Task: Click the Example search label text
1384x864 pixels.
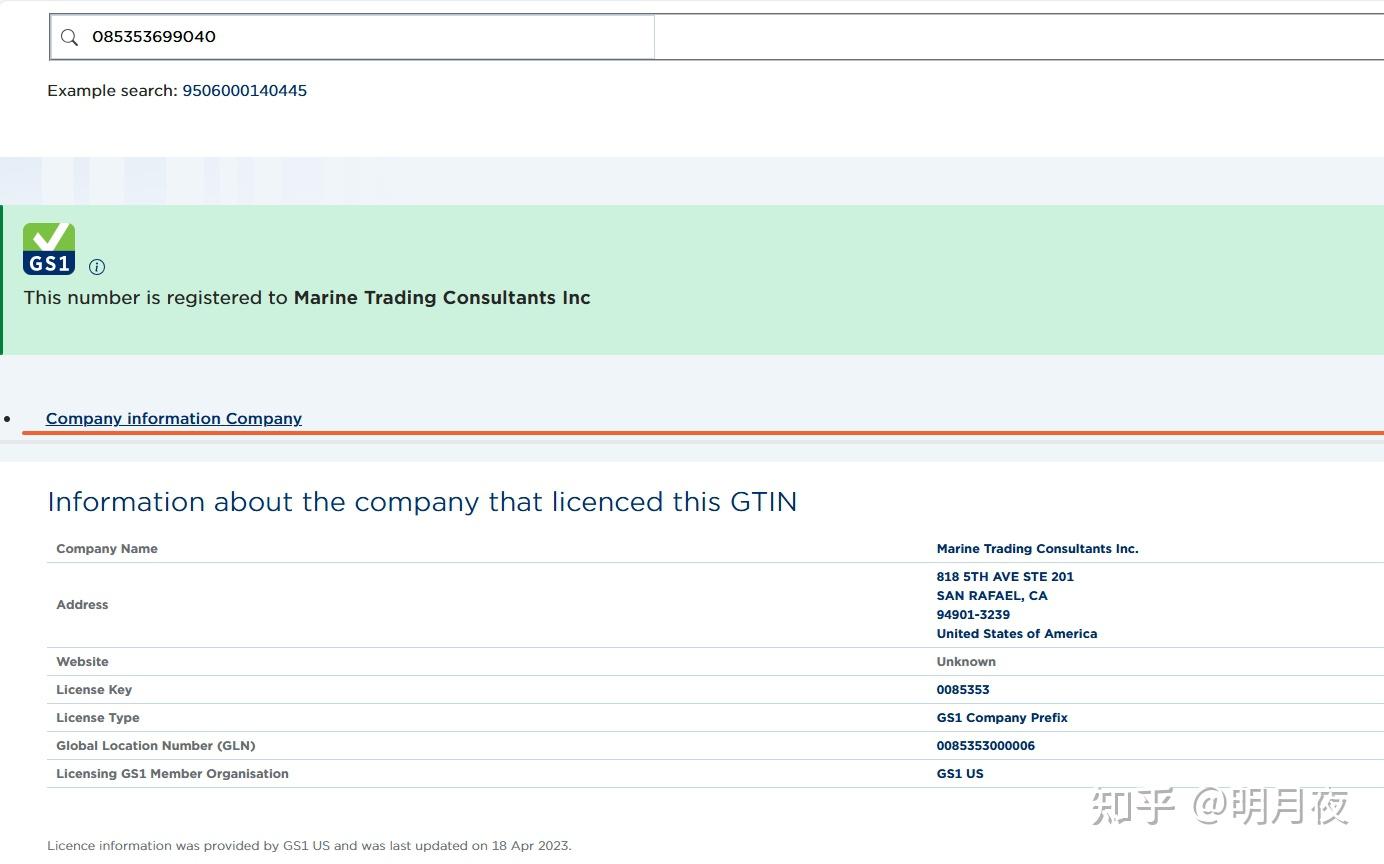Action: 112,90
